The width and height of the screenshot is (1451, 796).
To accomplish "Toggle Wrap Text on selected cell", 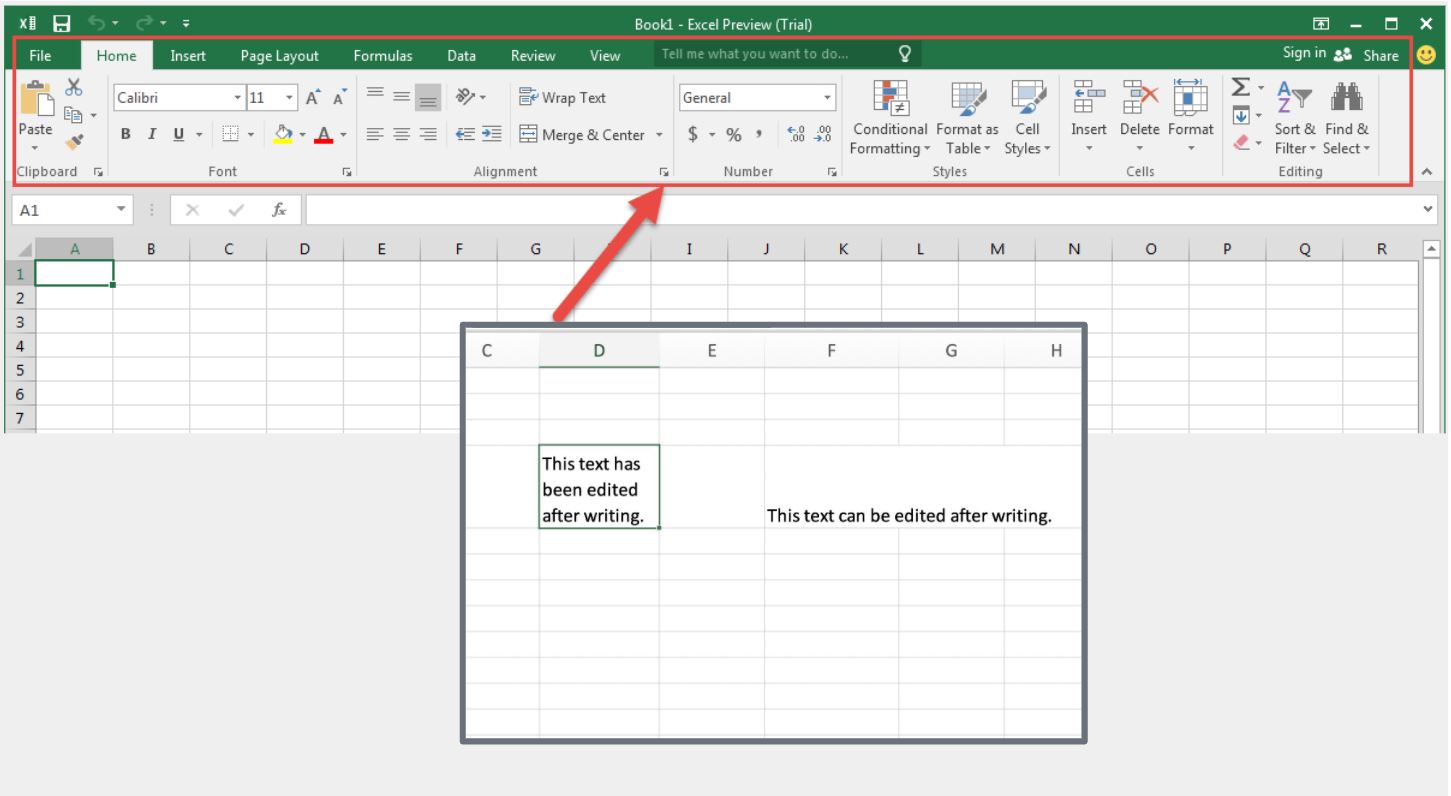I will pyautogui.click(x=563, y=98).
